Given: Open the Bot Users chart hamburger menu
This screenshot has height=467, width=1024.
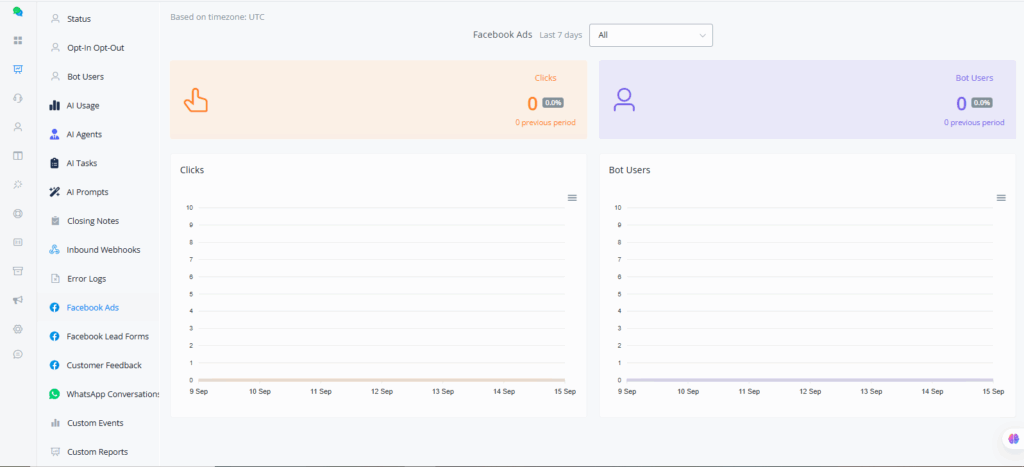Looking at the screenshot, I should pyautogui.click(x=1000, y=198).
